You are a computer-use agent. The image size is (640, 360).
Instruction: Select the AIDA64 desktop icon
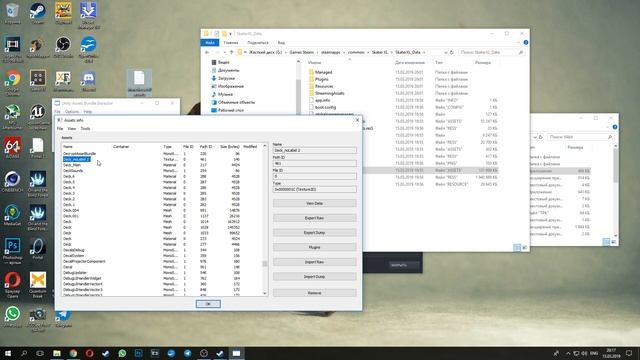[x=12, y=148]
